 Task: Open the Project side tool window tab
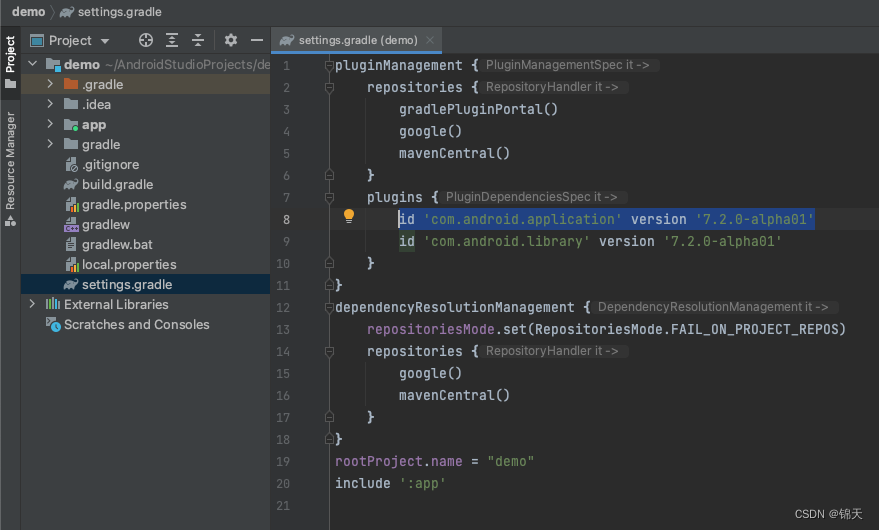(10, 62)
